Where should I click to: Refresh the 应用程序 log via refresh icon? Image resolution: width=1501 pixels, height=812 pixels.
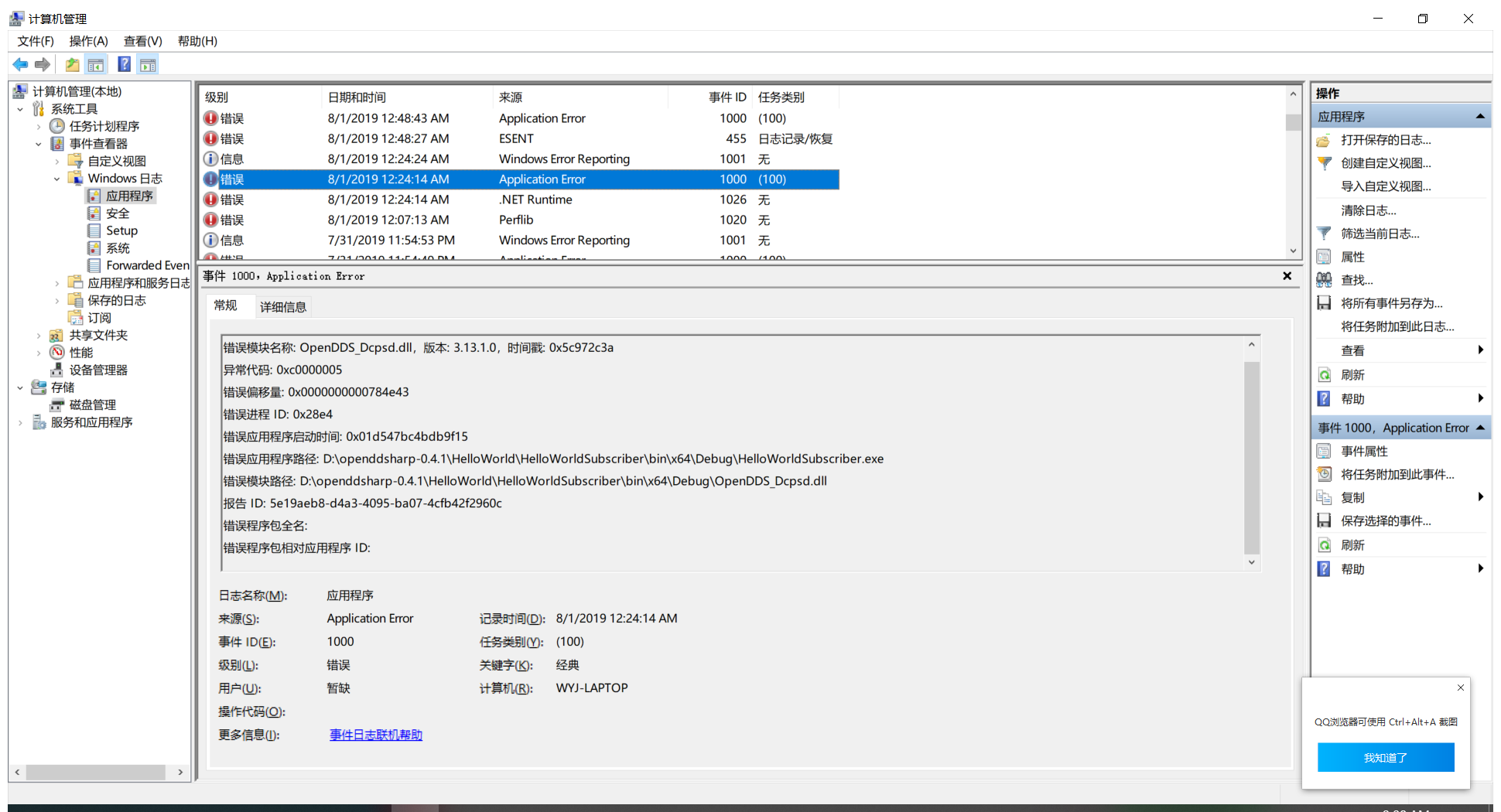tap(1324, 374)
